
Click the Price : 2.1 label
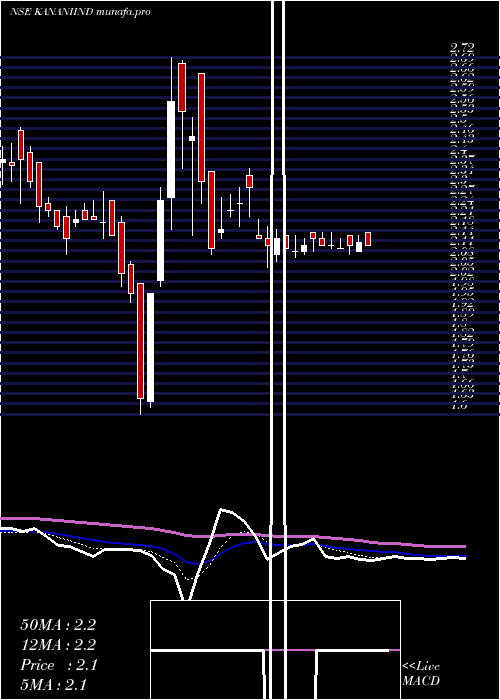pos(58,665)
